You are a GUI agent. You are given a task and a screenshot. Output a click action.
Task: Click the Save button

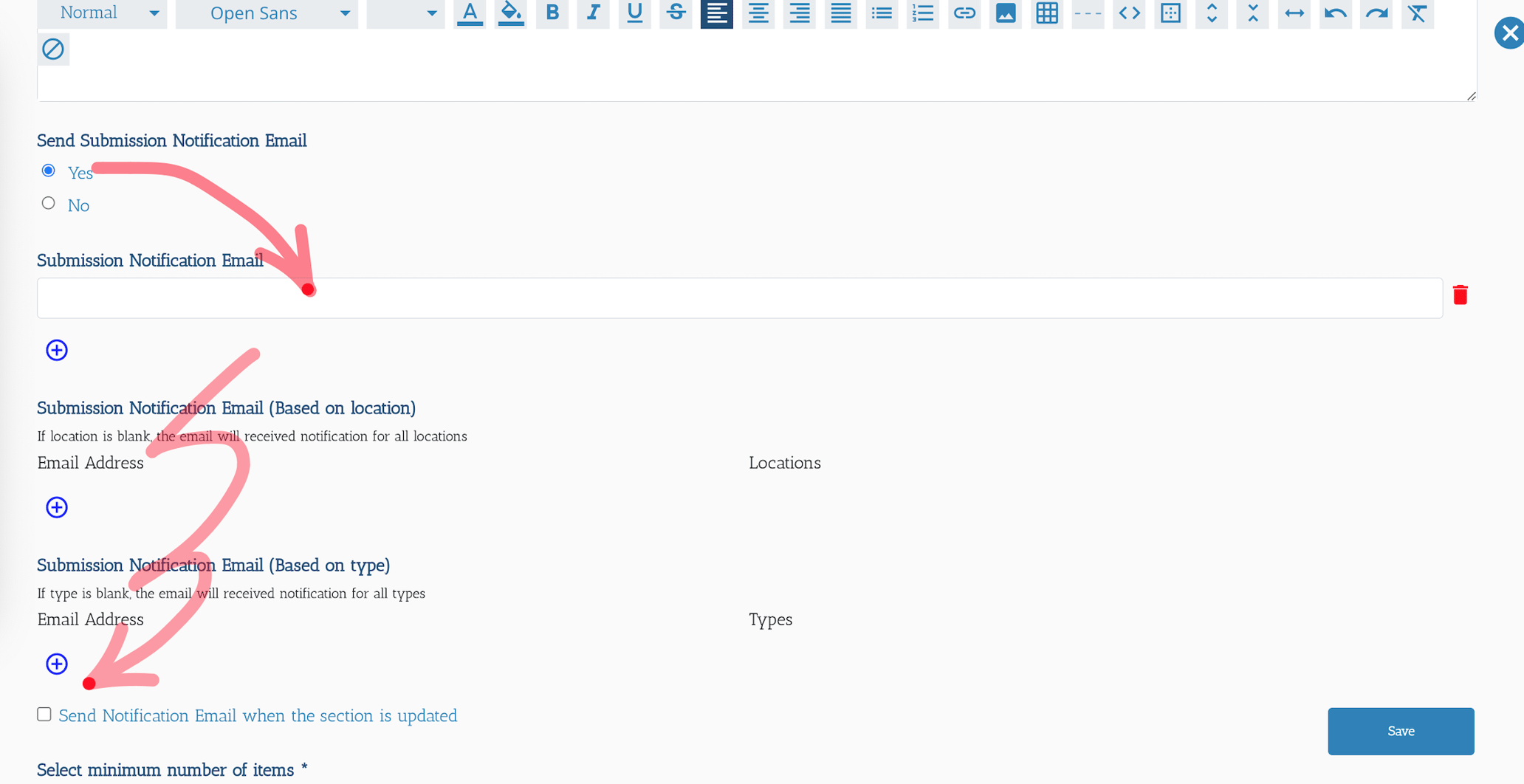tap(1400, 731)
